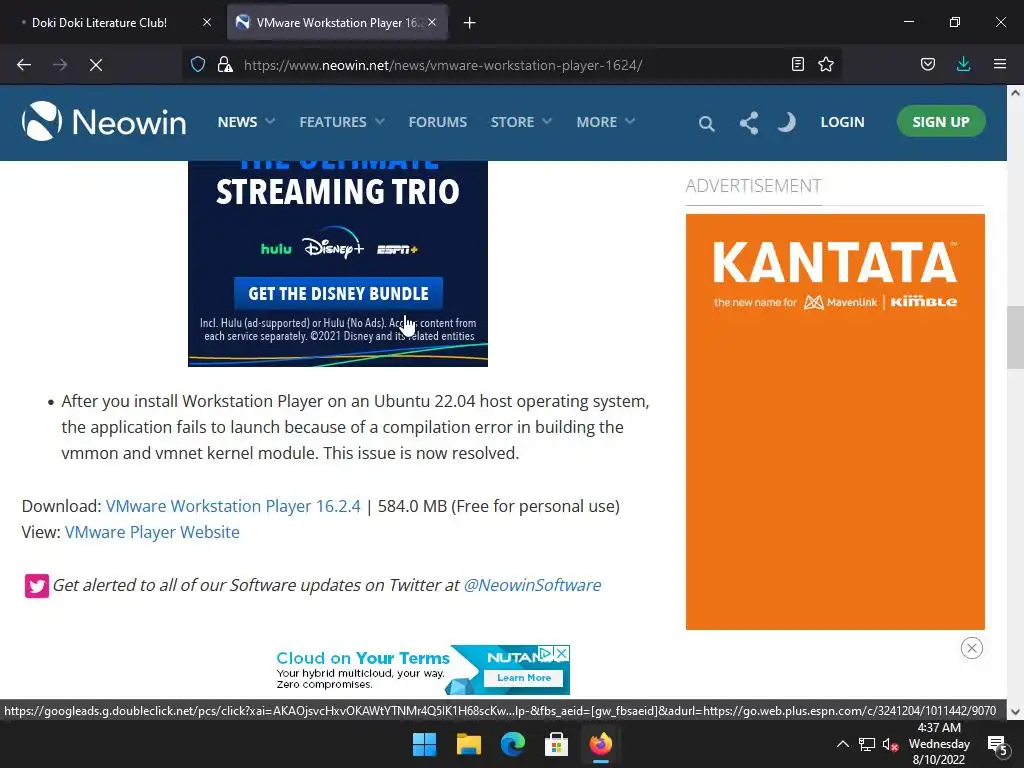This screenshot has width=1024, height=768.
Task: Expand the NEWS menu
Action: [246, 122]
